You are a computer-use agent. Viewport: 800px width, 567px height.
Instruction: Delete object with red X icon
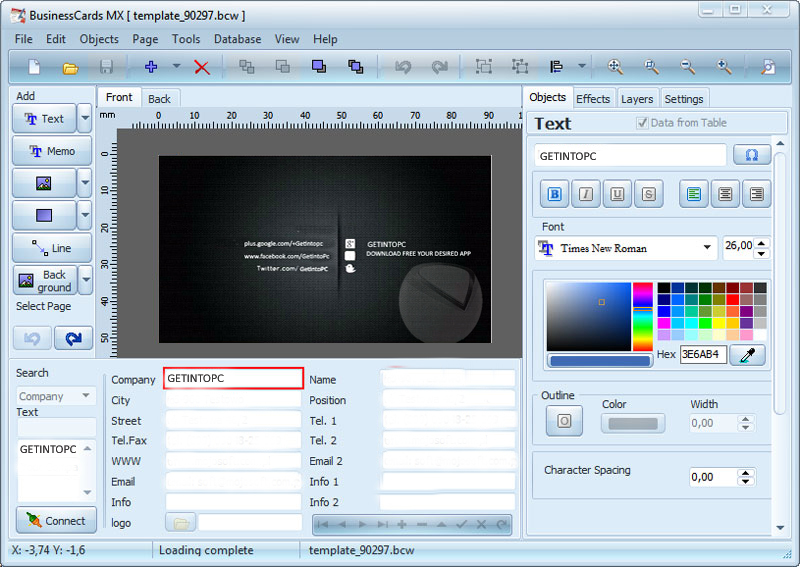(x=202, y=67)
